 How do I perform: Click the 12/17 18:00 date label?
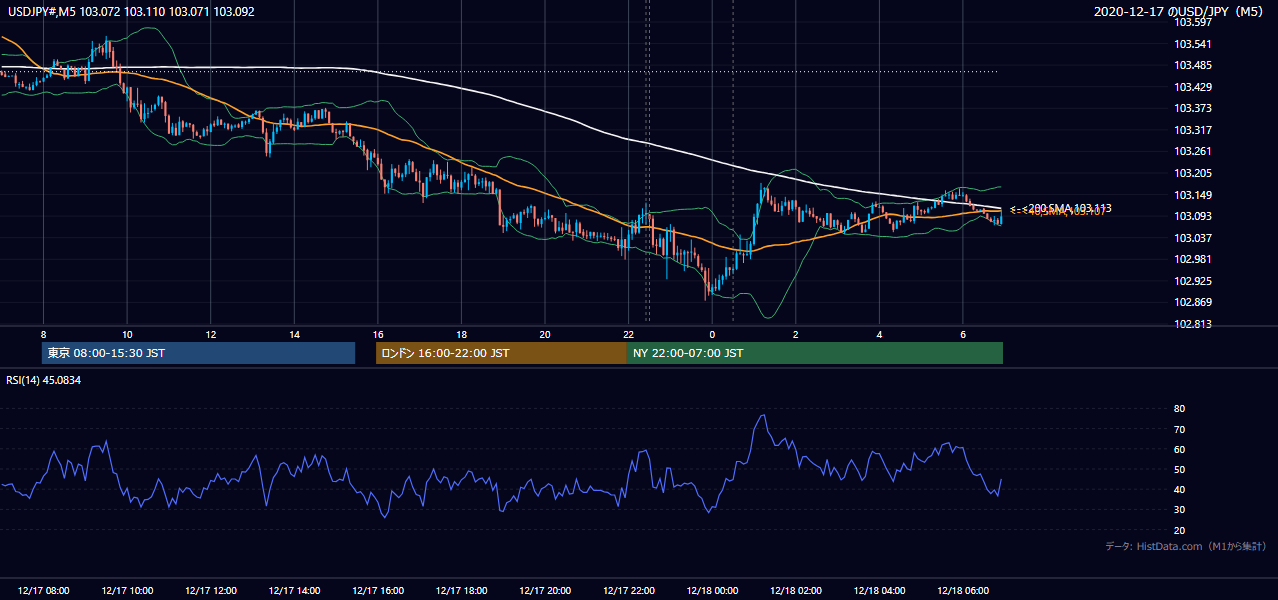tap(461, 591)
